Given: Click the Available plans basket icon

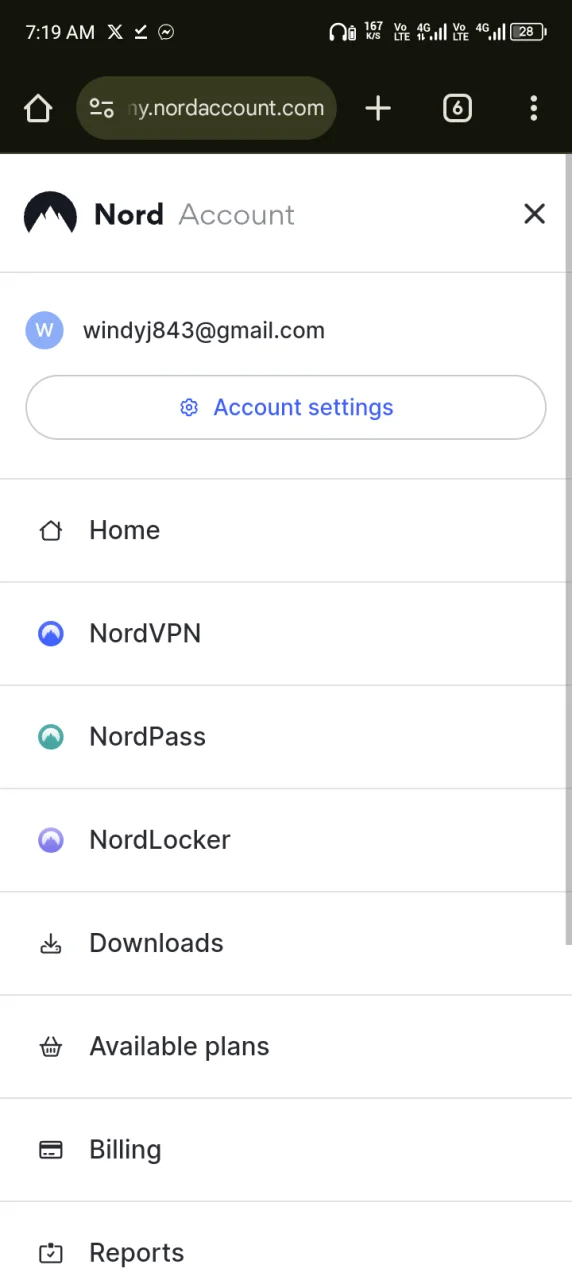Looking at the screenshot, I should pos(51,1046).
